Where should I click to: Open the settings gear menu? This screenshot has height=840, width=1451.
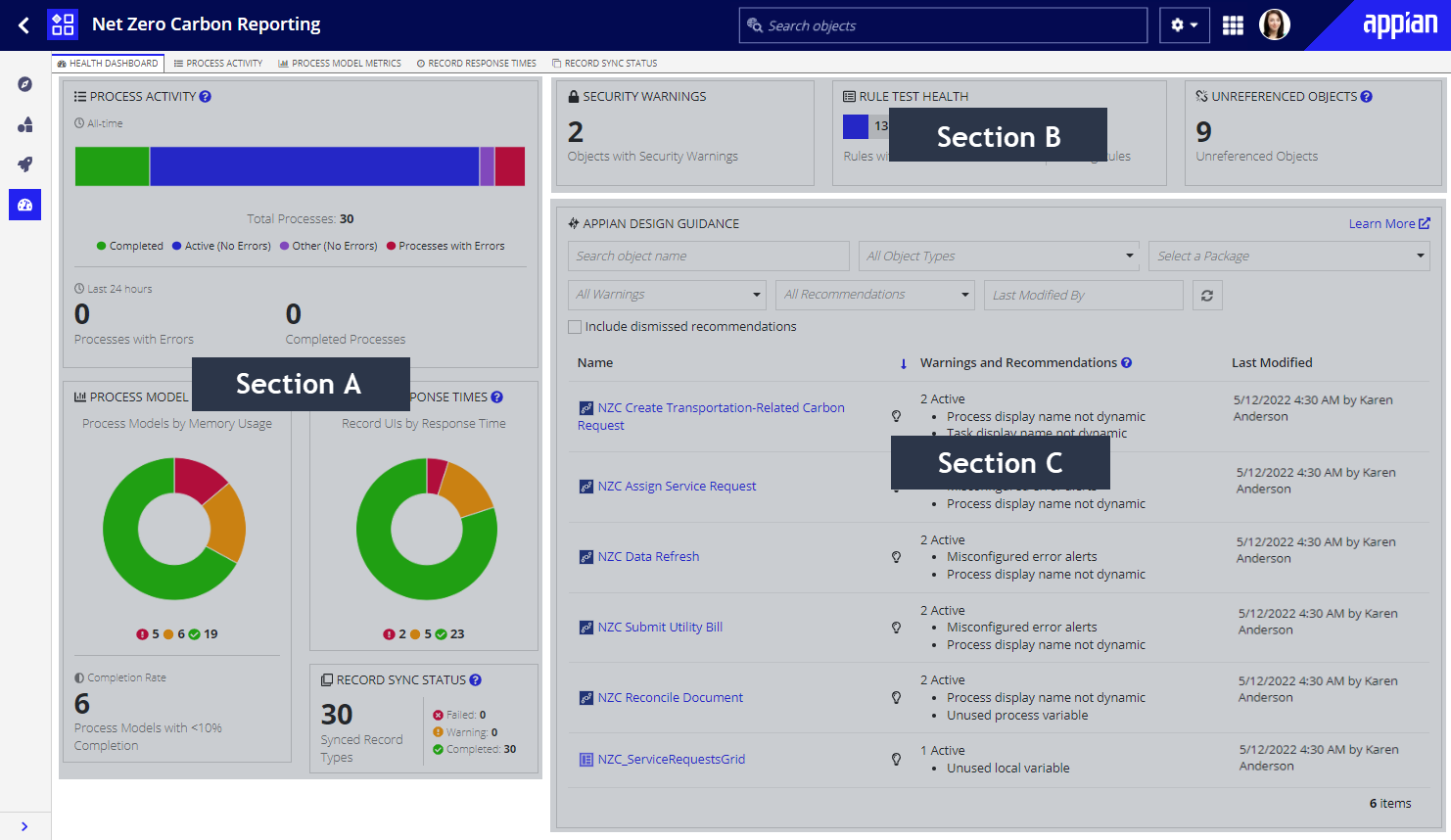pos(1184,25)
